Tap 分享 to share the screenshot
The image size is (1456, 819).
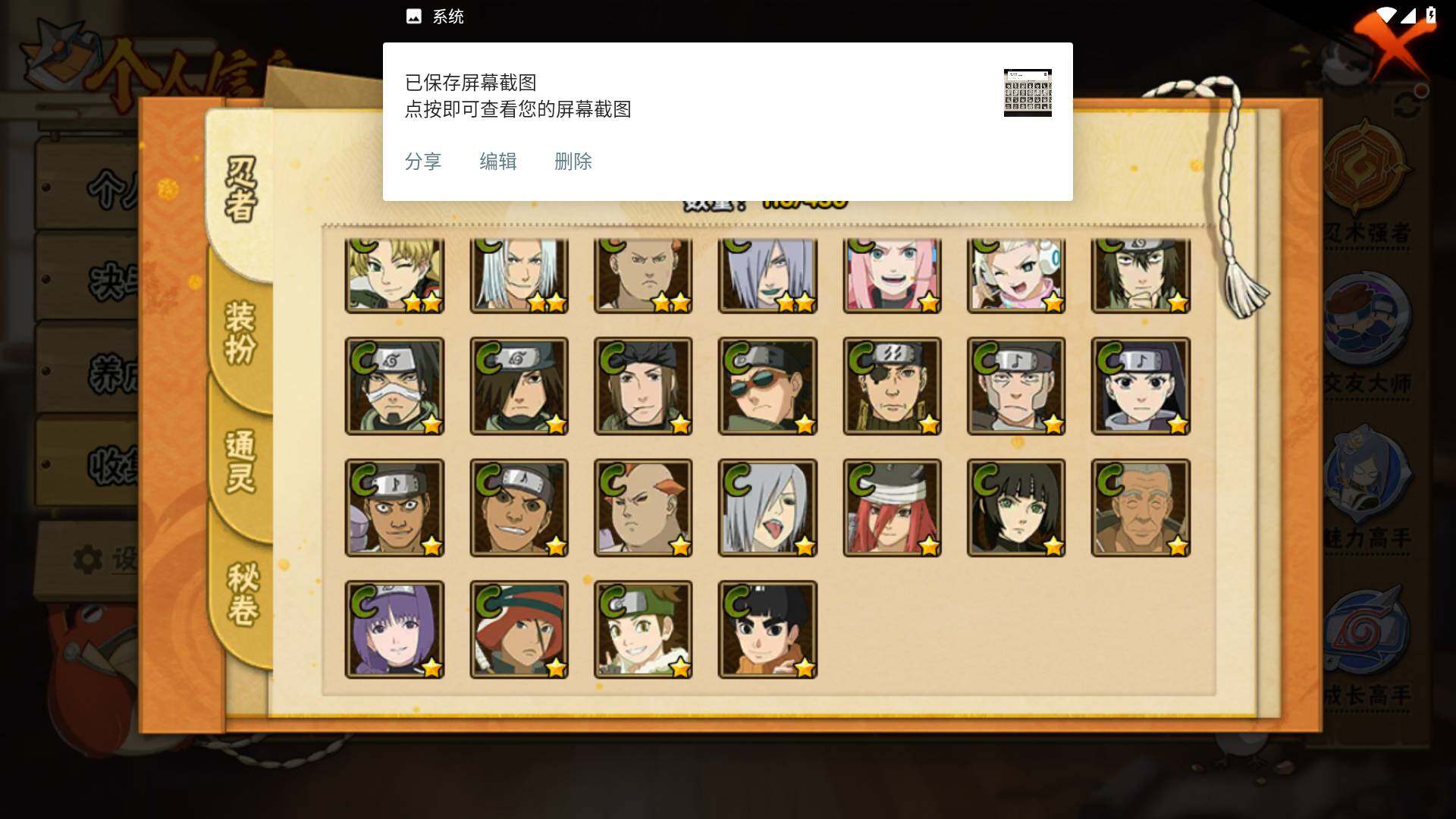tap(423, 162)
